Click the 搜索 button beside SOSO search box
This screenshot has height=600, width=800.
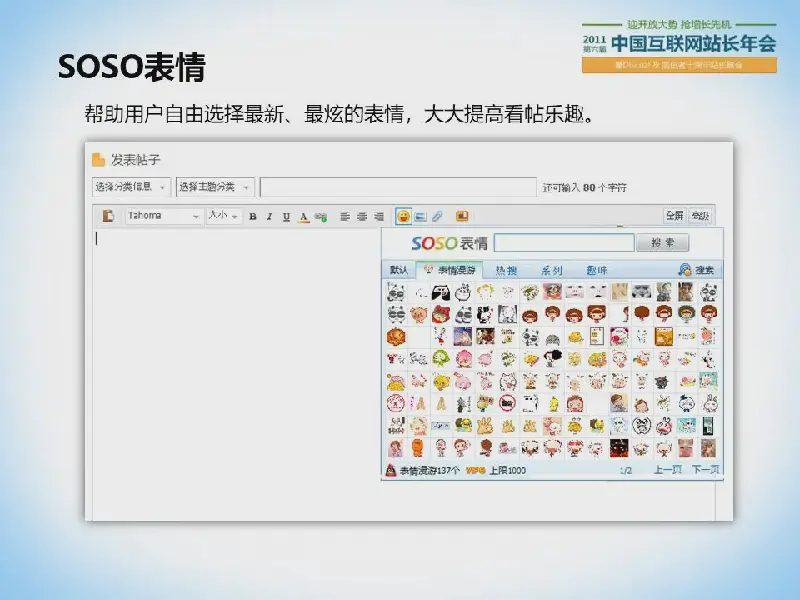coord(663,242)
